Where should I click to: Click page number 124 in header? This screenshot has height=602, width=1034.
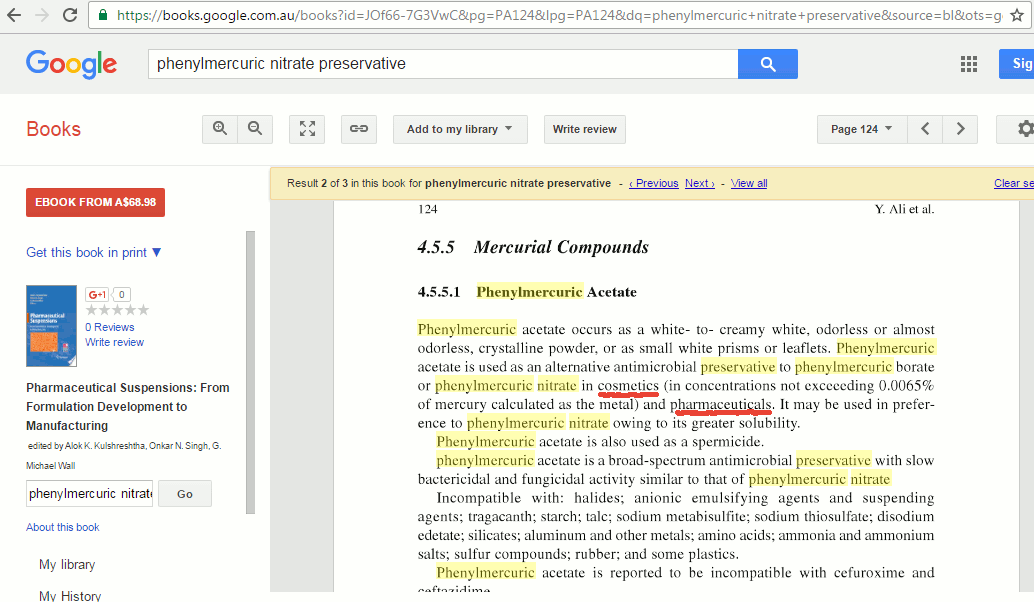tap(427, 210)
